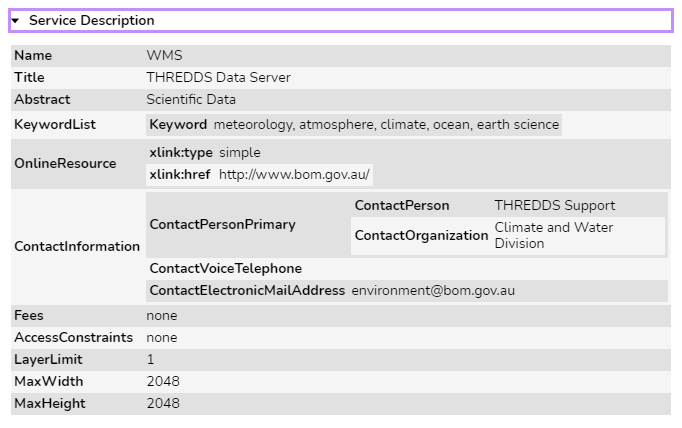Select the WMS name value
682x428 pixels.
coord(164,55)
